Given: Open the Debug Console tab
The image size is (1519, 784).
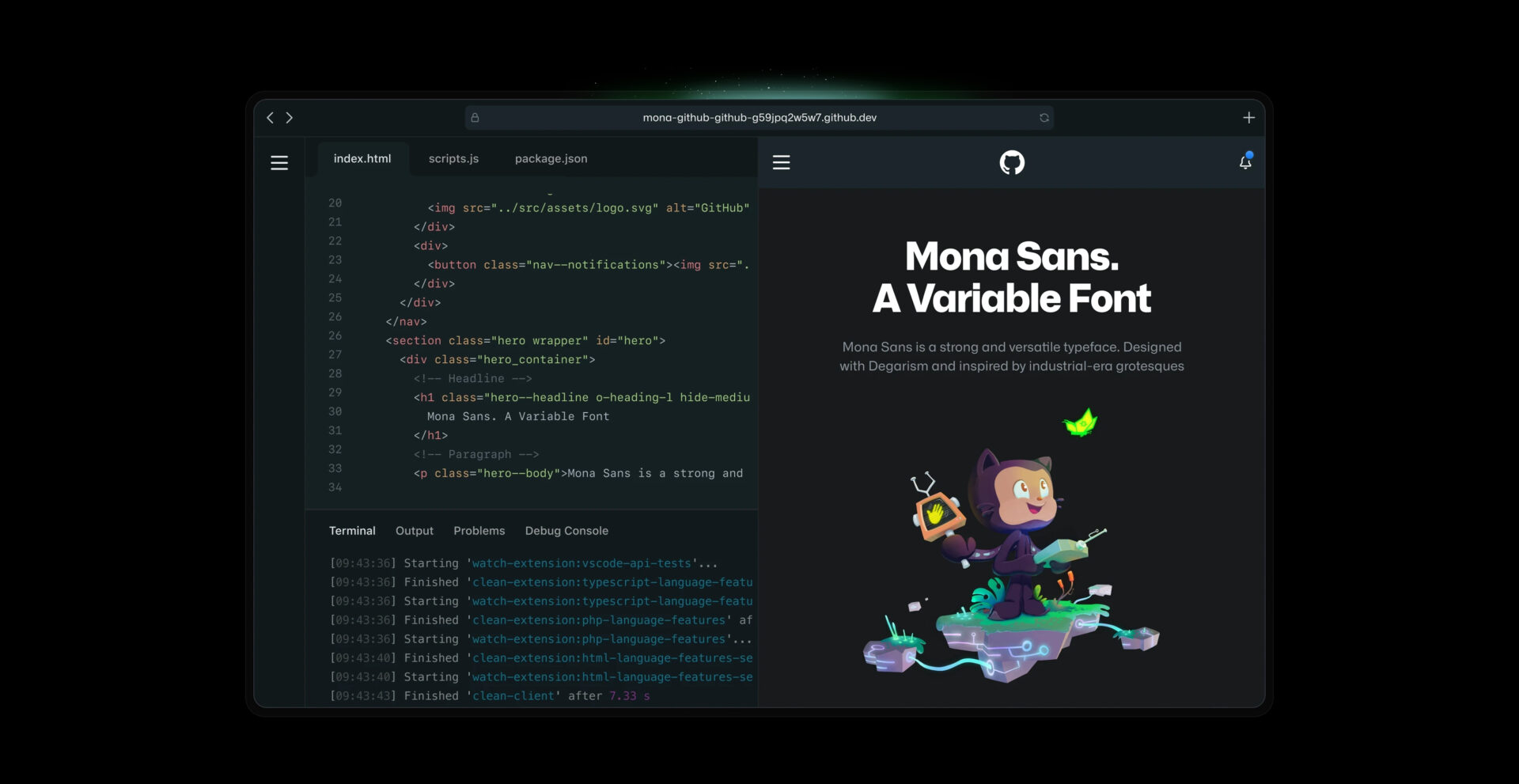Looking at the screenshot, I should 566,531.
